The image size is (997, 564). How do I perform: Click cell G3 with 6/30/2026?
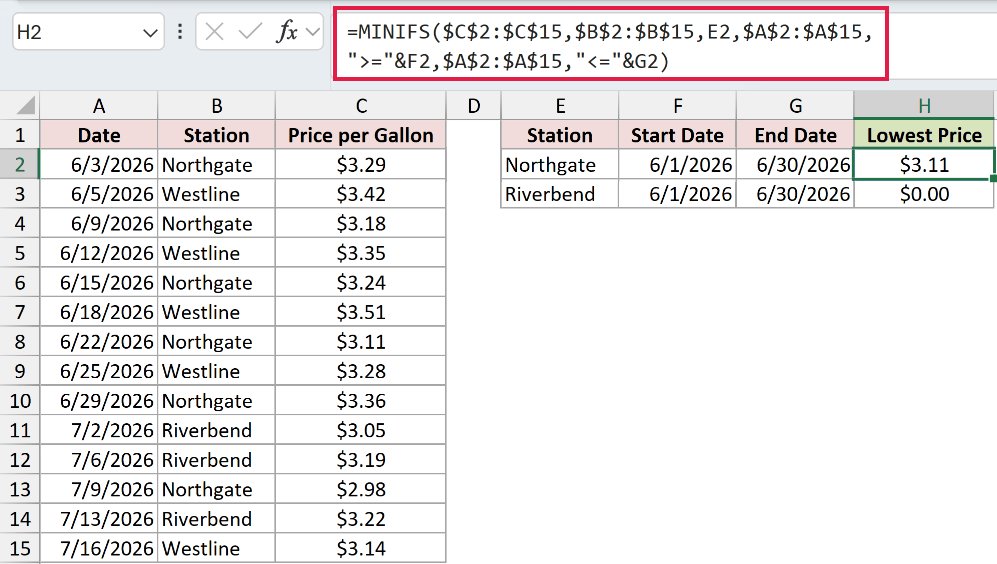pyautogui.click(x=795, y=194)
